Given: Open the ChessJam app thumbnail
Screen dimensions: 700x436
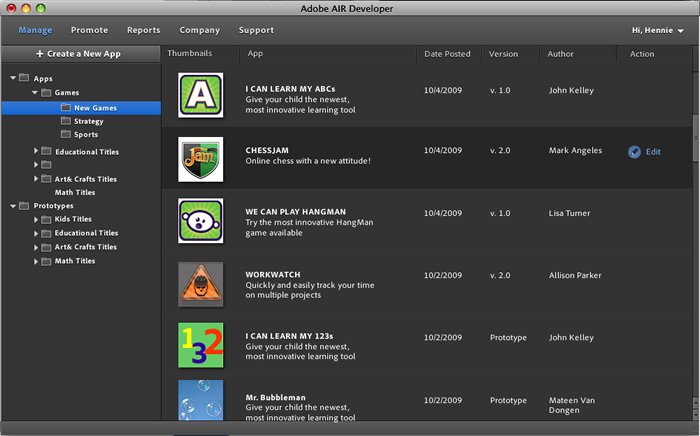Looking at the screenshot, I should point(200,159).
